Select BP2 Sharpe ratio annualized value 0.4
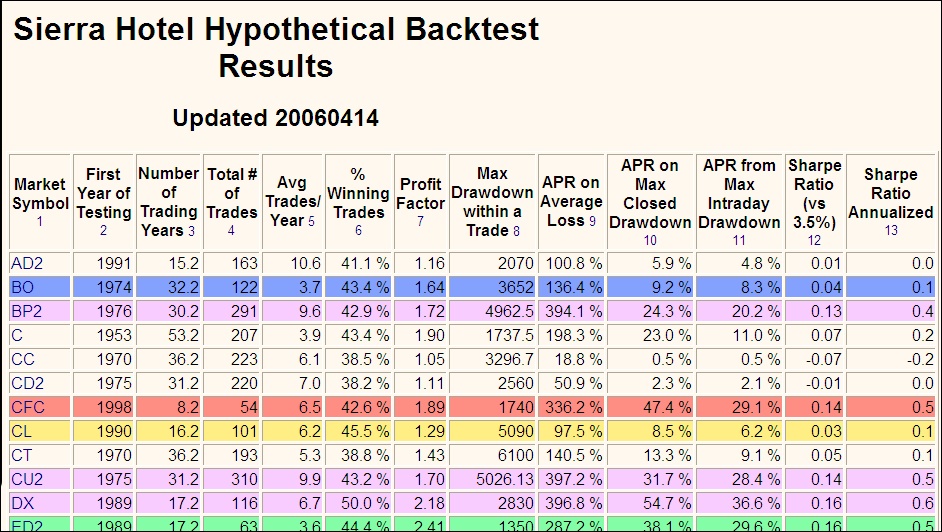The width and height of the screenshot is (942, 532). (923, 311)
